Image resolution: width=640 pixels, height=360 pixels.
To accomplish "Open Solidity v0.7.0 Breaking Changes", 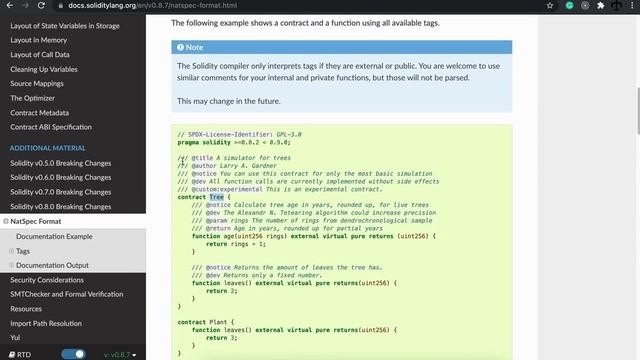I will [x=60, y=192].
